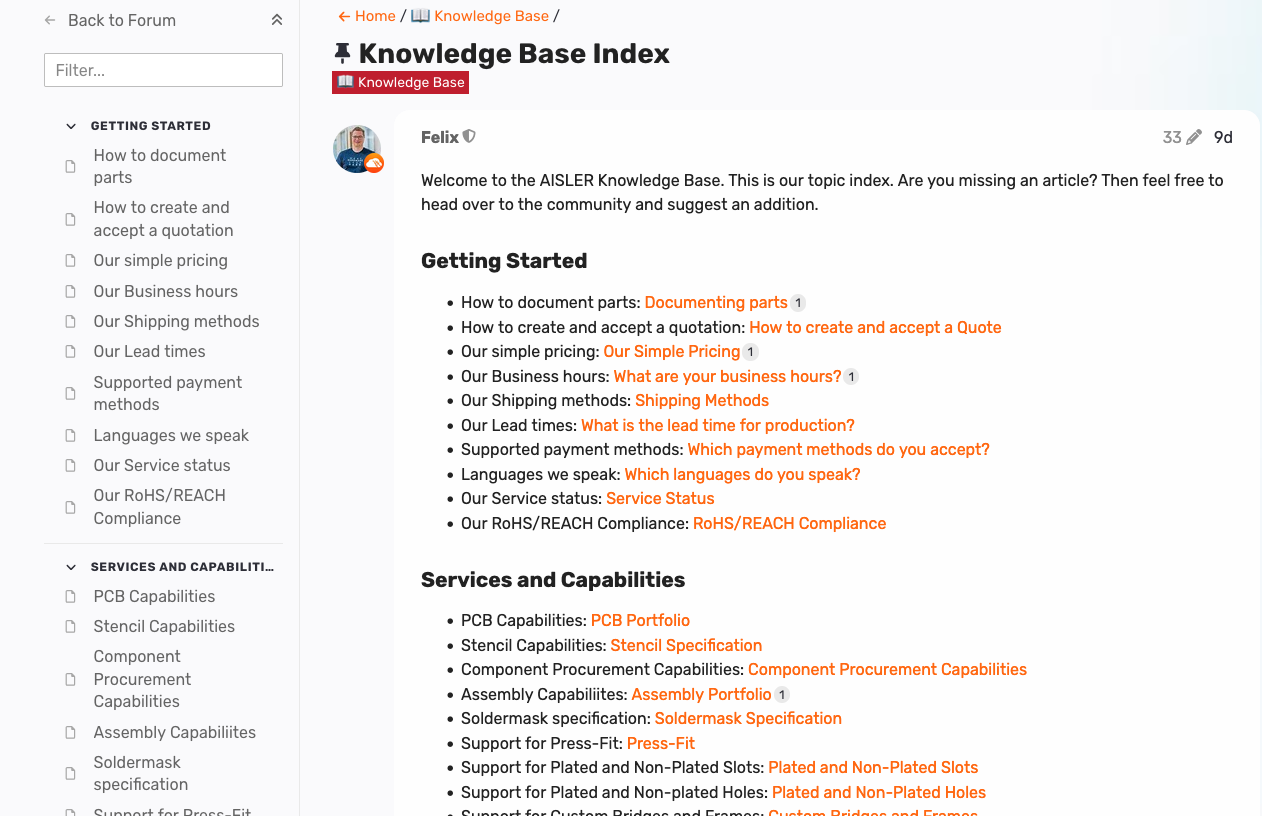Click the pin icon before Knowledge Base Index
1262x816 pixels.
[342, 54]
